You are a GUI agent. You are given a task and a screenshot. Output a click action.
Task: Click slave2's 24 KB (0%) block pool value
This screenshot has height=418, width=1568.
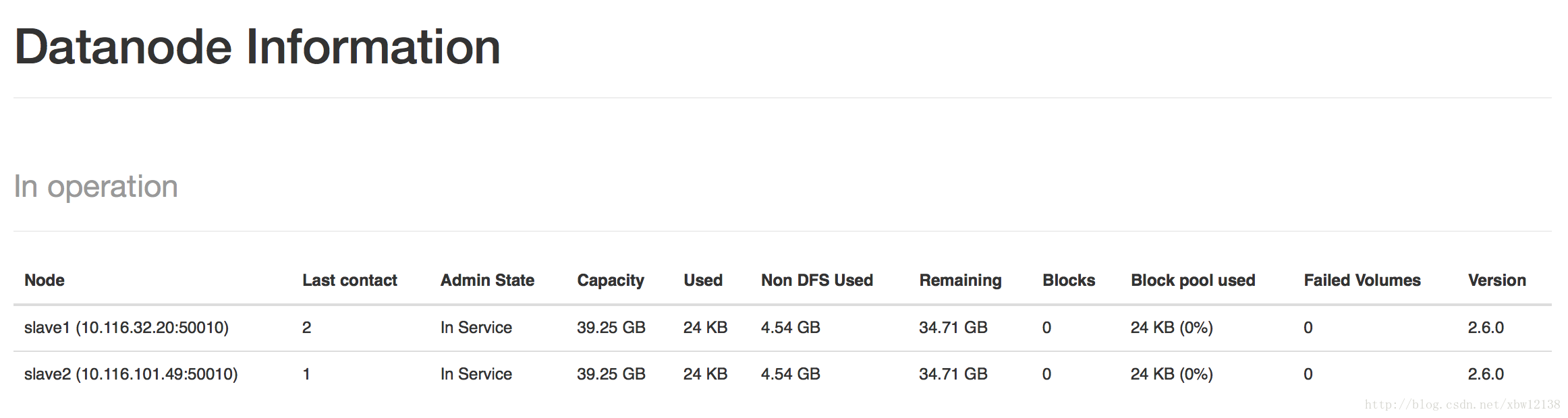tap(1172, 374)
